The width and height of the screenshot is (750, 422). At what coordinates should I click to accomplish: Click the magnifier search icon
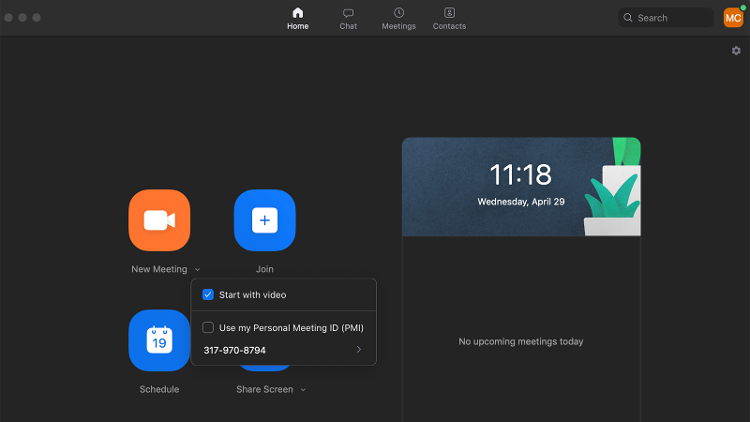[x=628, y=18]
